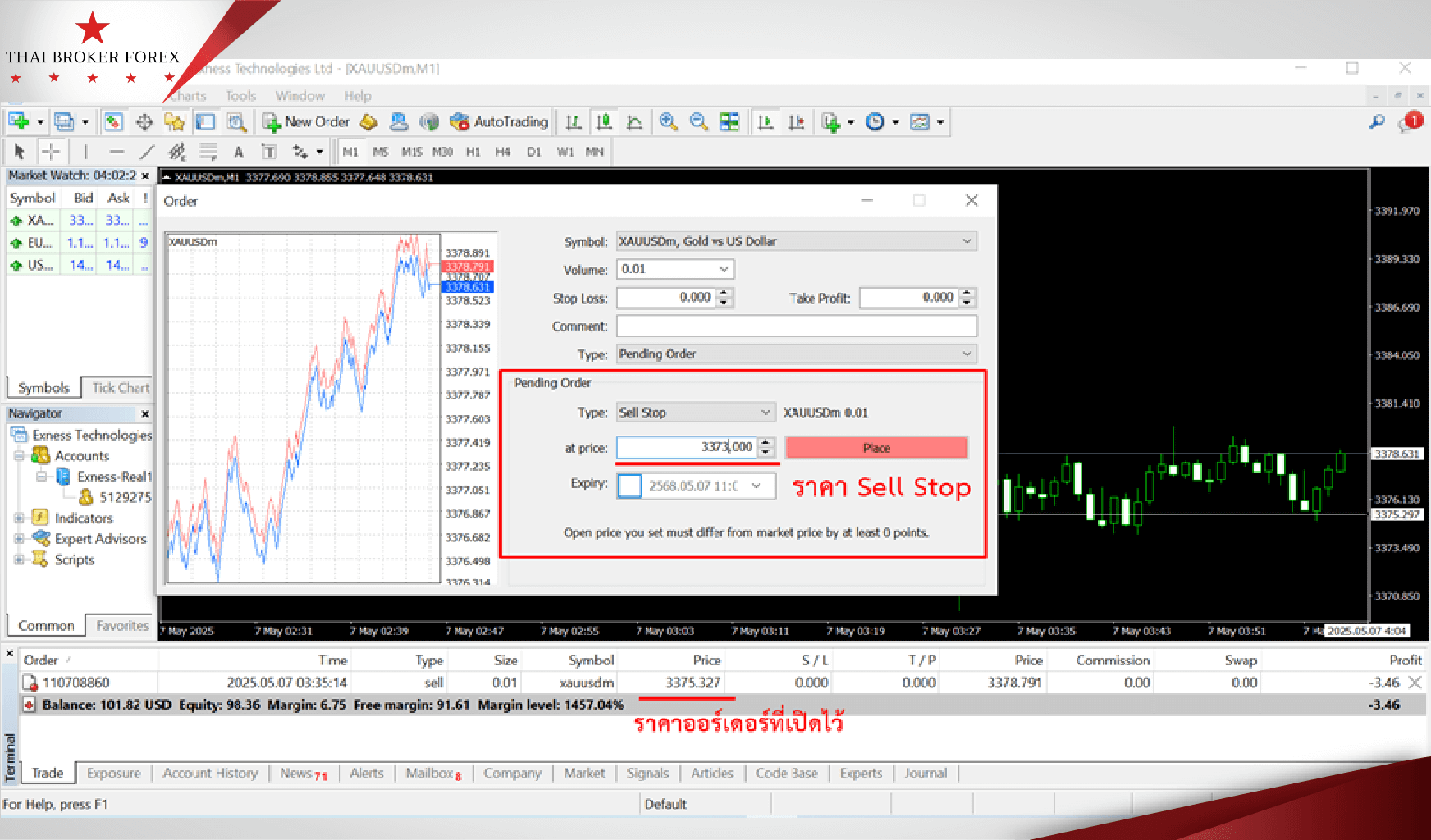The image size is (1431, 840).
Task: Expand the Indicators tree node
Action: pyautogui.click(x=19, y=518)
